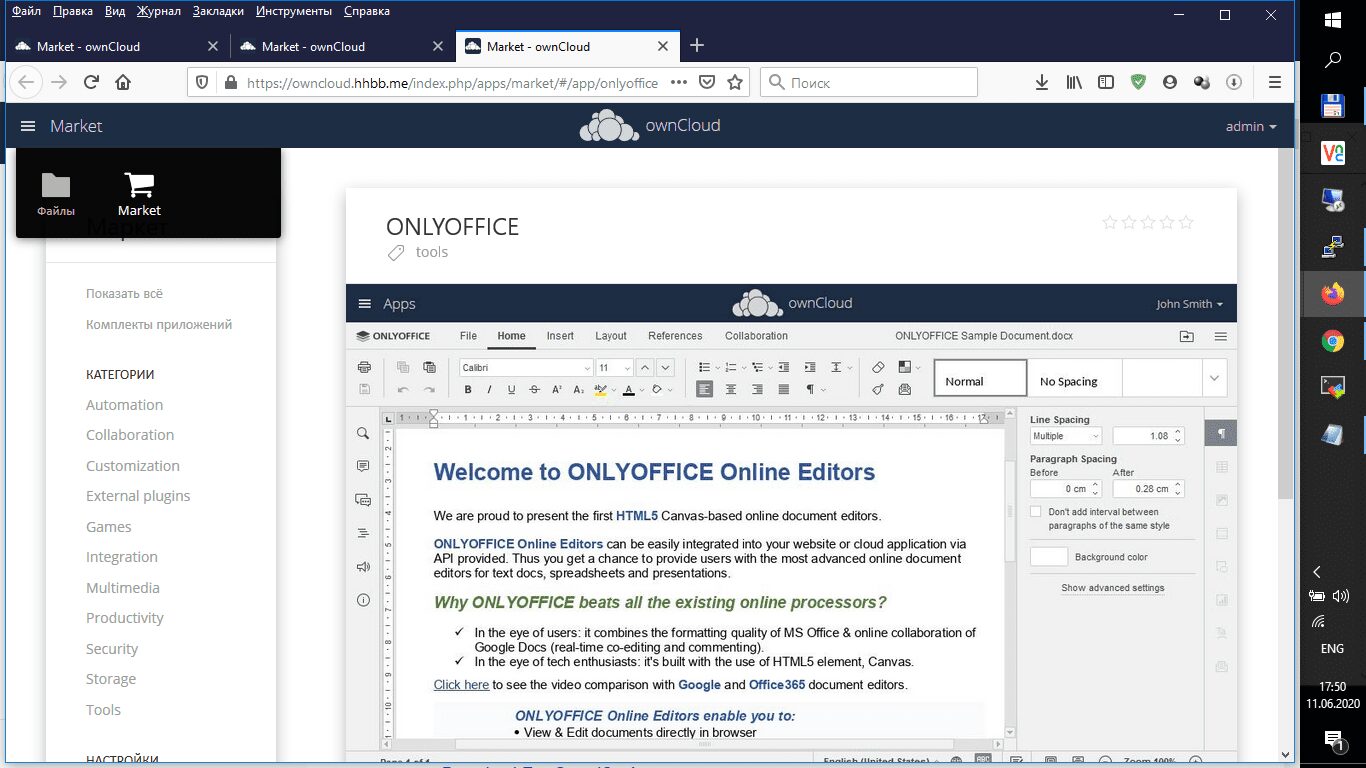Expand the admin user dropdown

coord(1251,127)
